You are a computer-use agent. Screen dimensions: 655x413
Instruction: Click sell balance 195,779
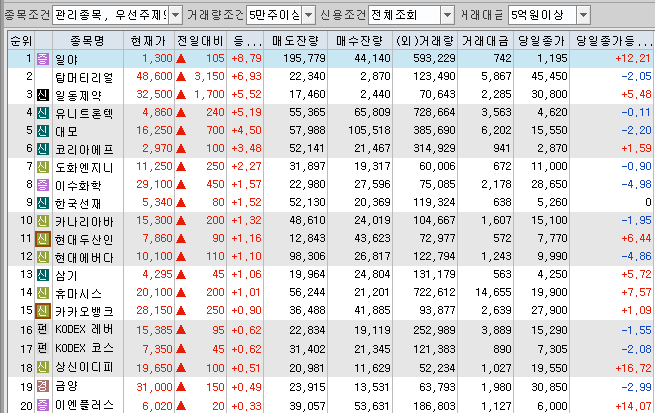(304, 58)
